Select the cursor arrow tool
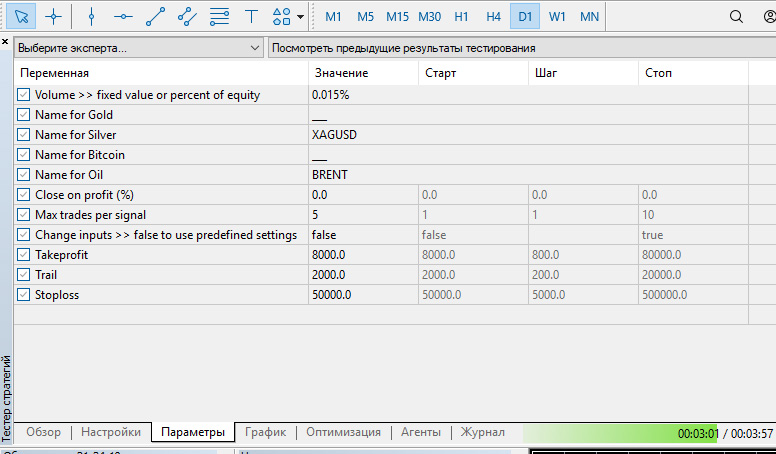 [21, 16]
